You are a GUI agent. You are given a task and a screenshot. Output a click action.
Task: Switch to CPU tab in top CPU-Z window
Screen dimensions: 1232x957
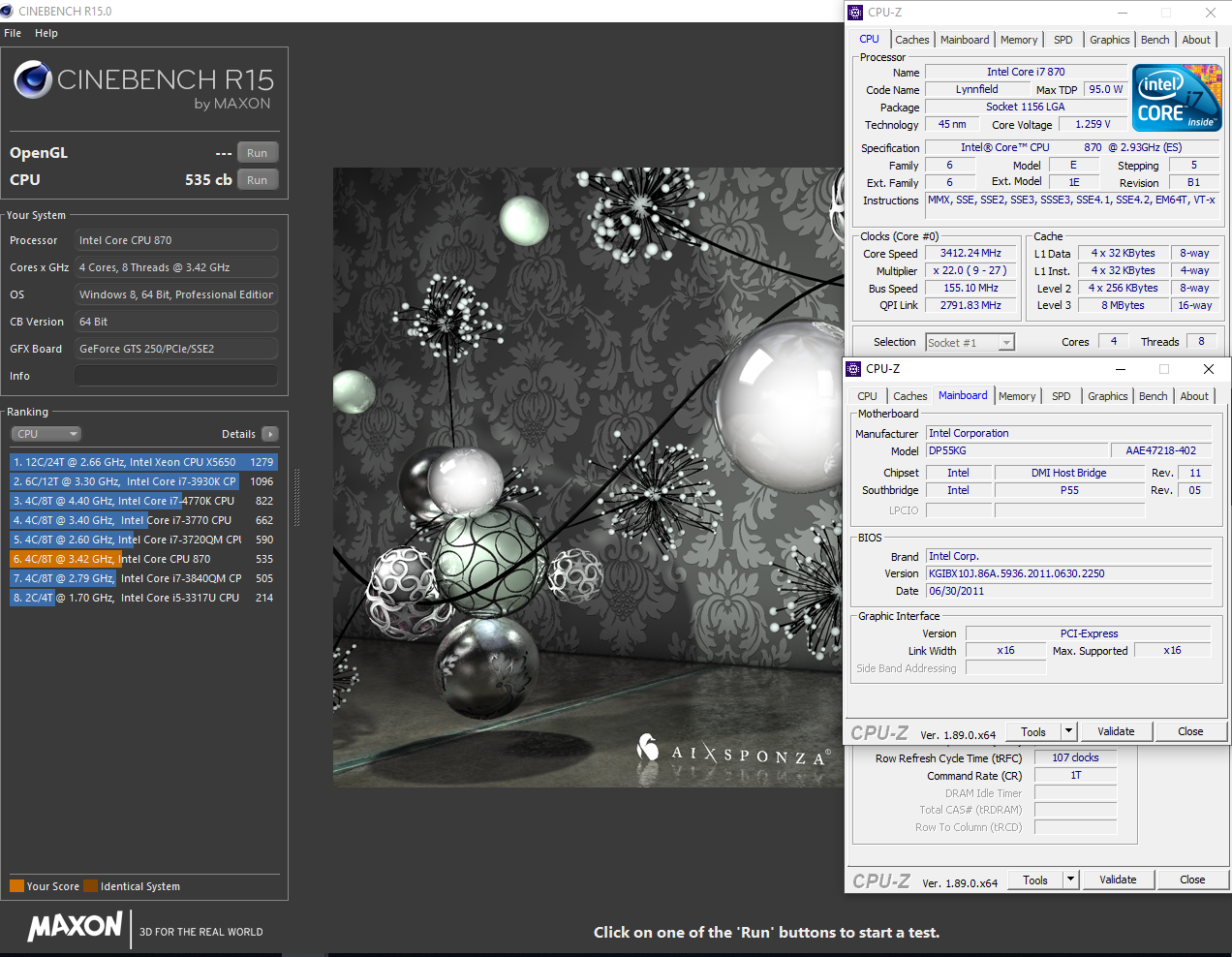[869, 40]
